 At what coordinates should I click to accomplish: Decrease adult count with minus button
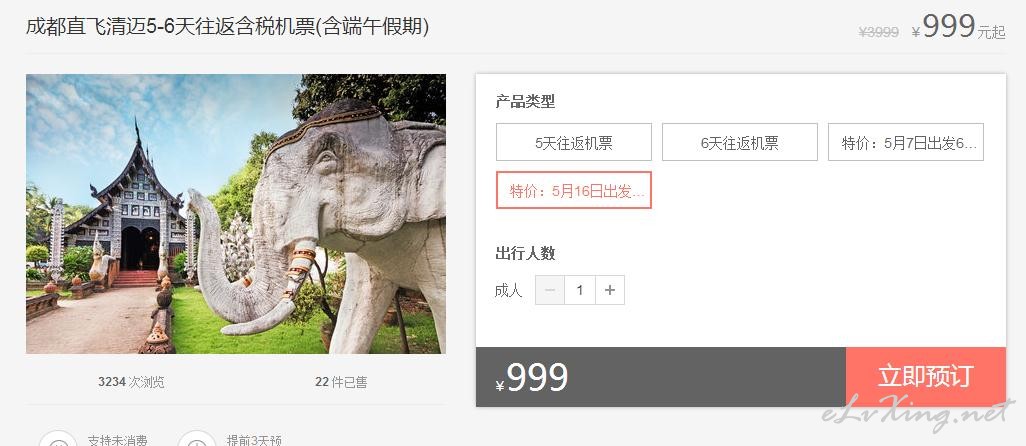point(550,290)
